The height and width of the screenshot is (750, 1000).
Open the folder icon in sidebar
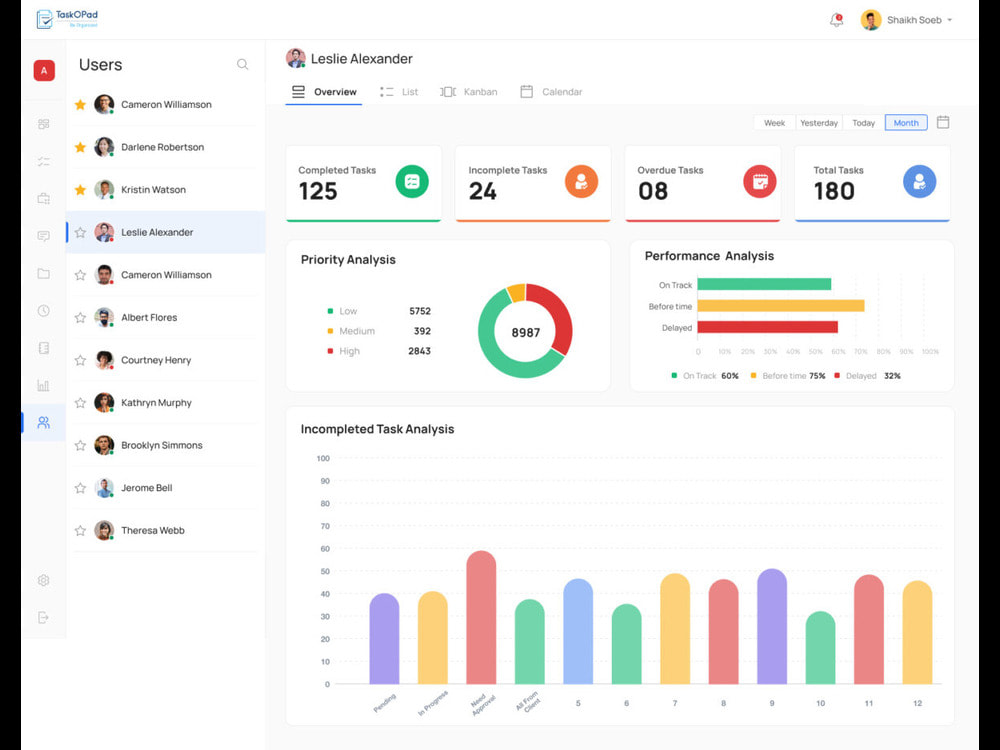tap(43, 274)
